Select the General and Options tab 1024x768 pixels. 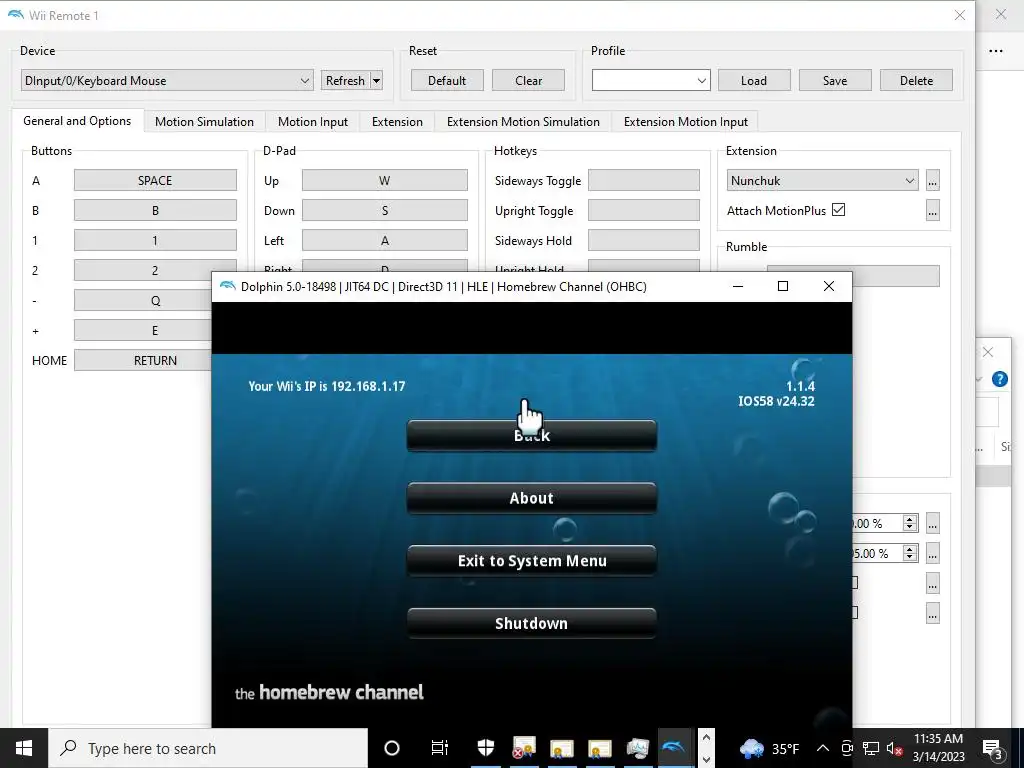77,121
